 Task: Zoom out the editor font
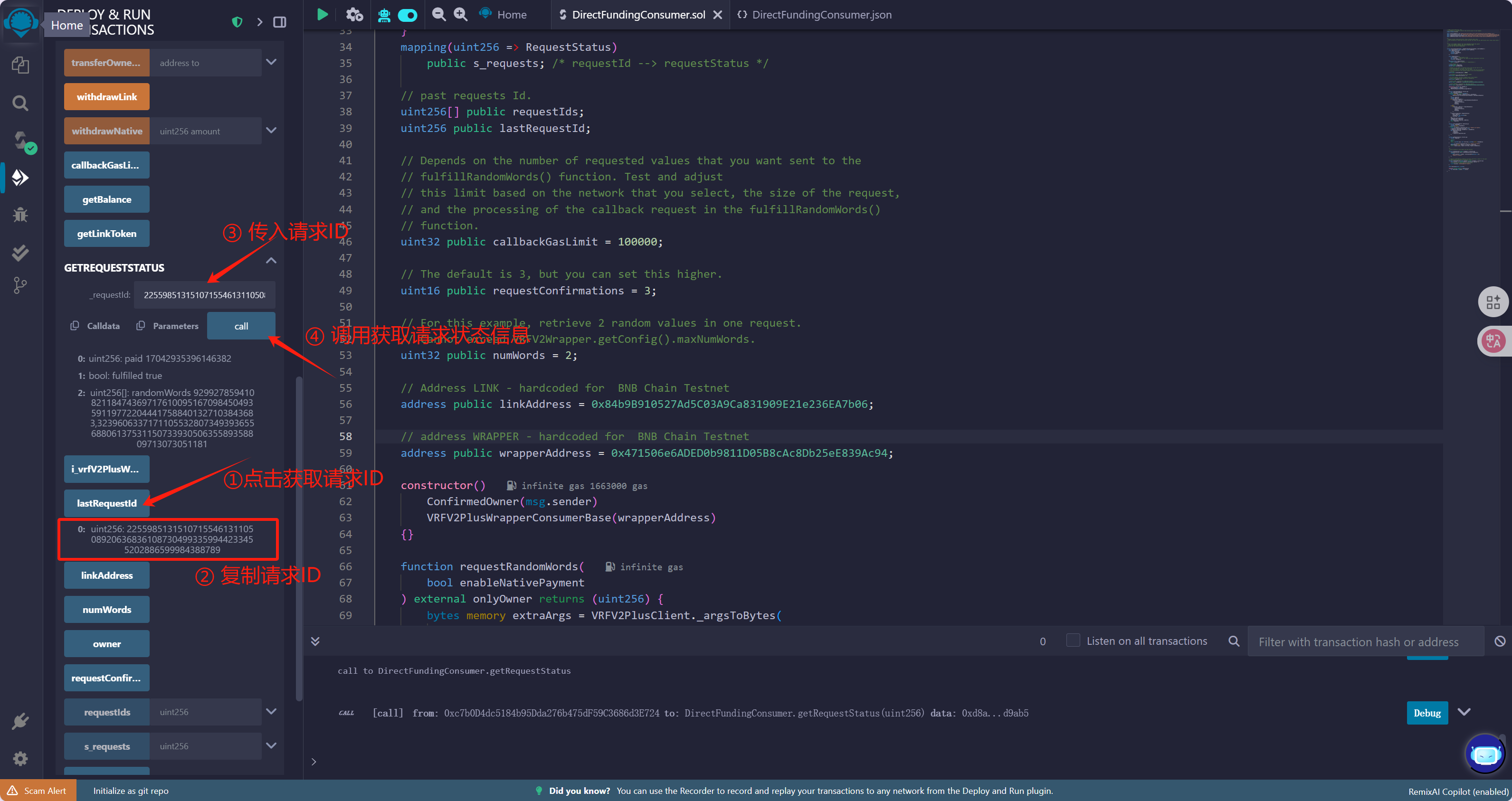[438, 14]
